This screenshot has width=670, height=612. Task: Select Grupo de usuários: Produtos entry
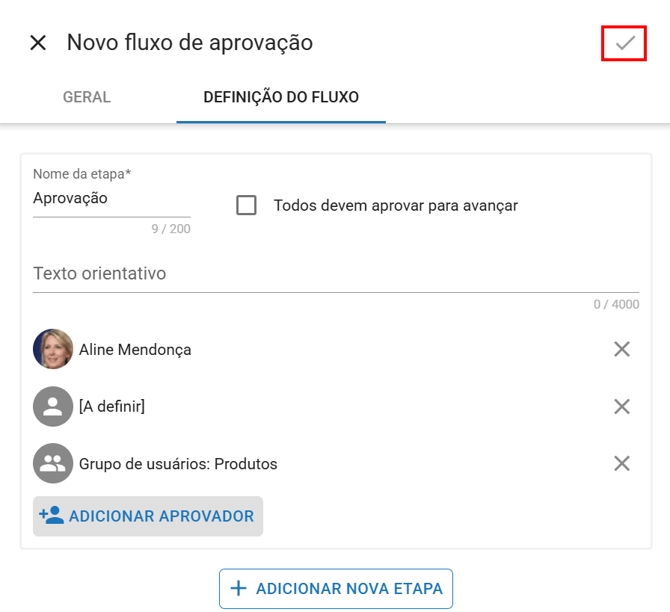click(178, 464)
